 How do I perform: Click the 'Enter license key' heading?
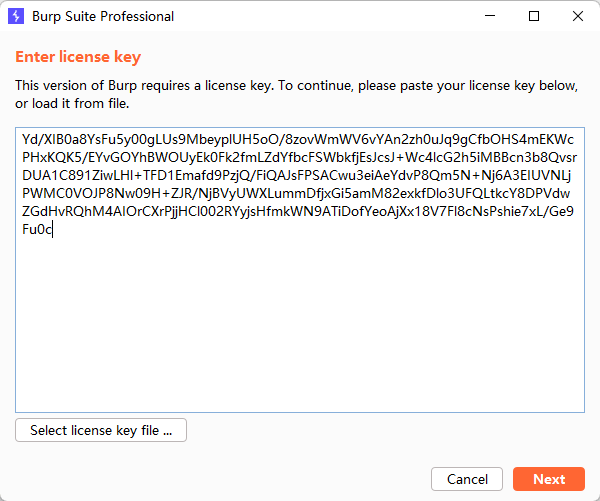(78, 57)
